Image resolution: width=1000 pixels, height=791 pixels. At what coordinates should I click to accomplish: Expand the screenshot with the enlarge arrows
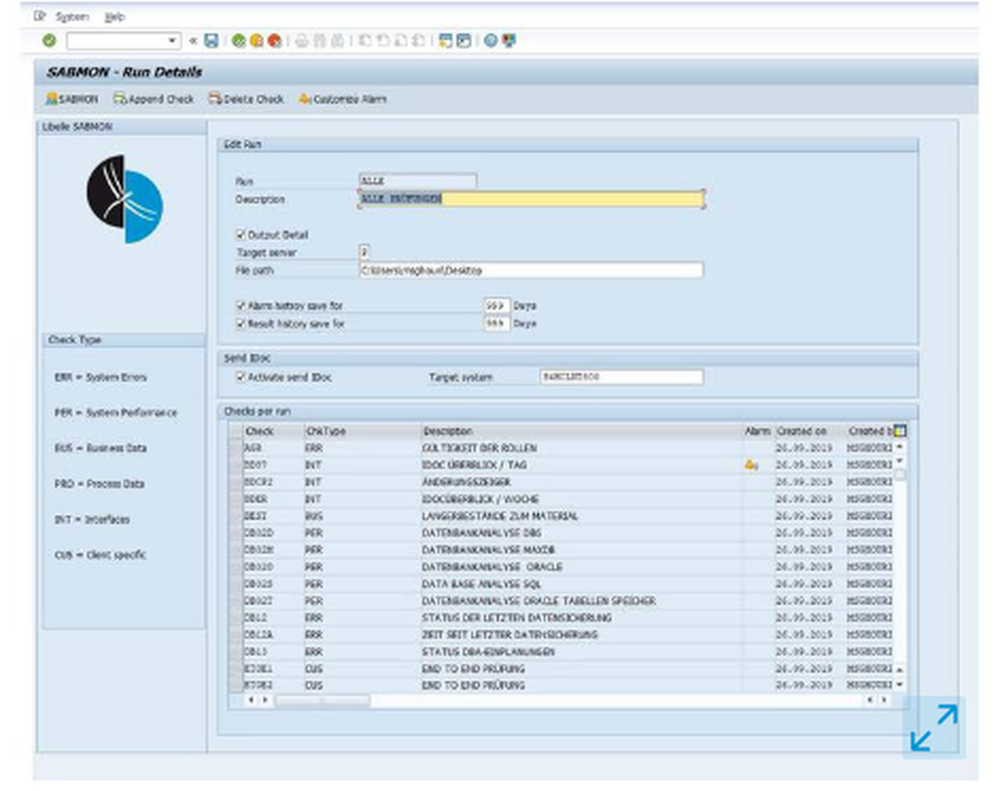pyautogui.click(x=934, y=727)
